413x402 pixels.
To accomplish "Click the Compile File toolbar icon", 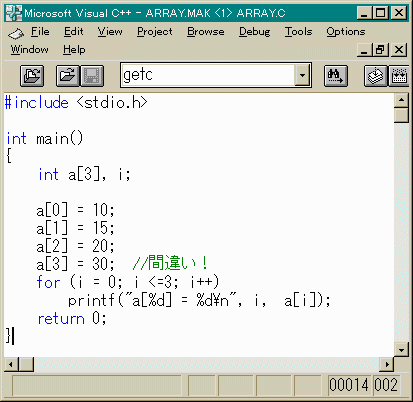I will point(376,76).
